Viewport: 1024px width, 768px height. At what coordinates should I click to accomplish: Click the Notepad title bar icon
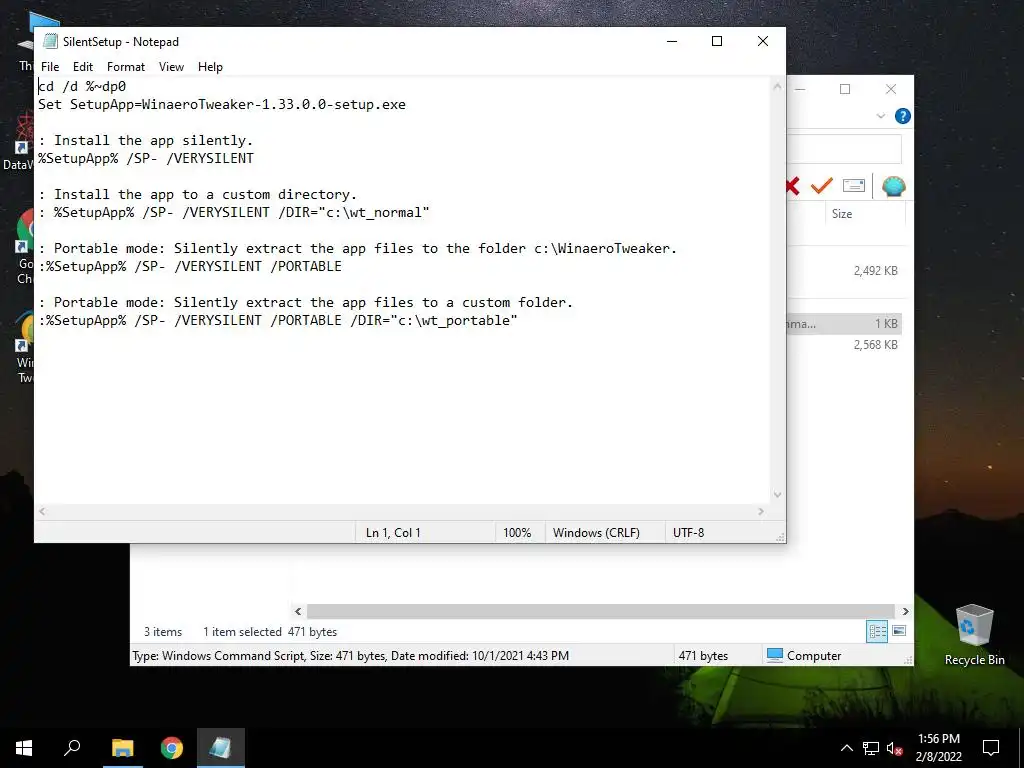[50, 41]
